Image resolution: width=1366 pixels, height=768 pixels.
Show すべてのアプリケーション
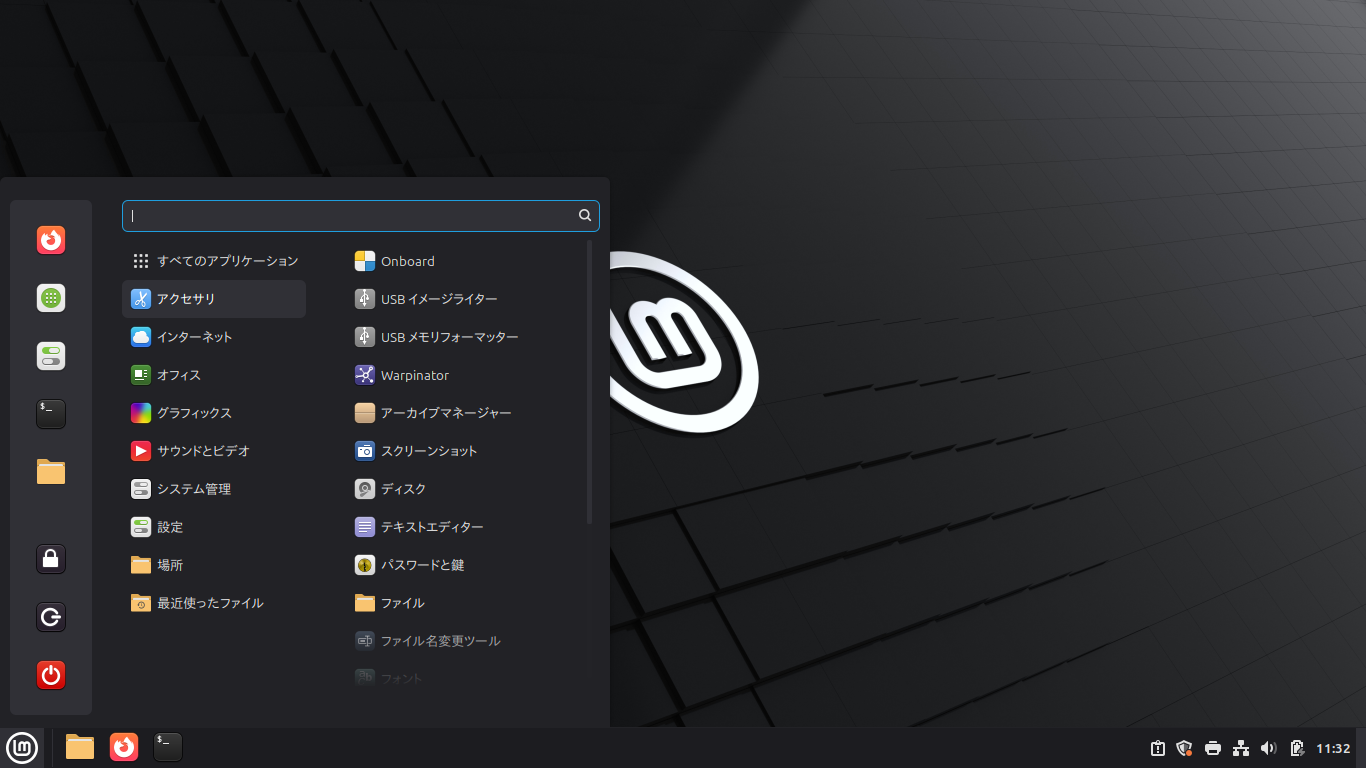pos(228,260)
